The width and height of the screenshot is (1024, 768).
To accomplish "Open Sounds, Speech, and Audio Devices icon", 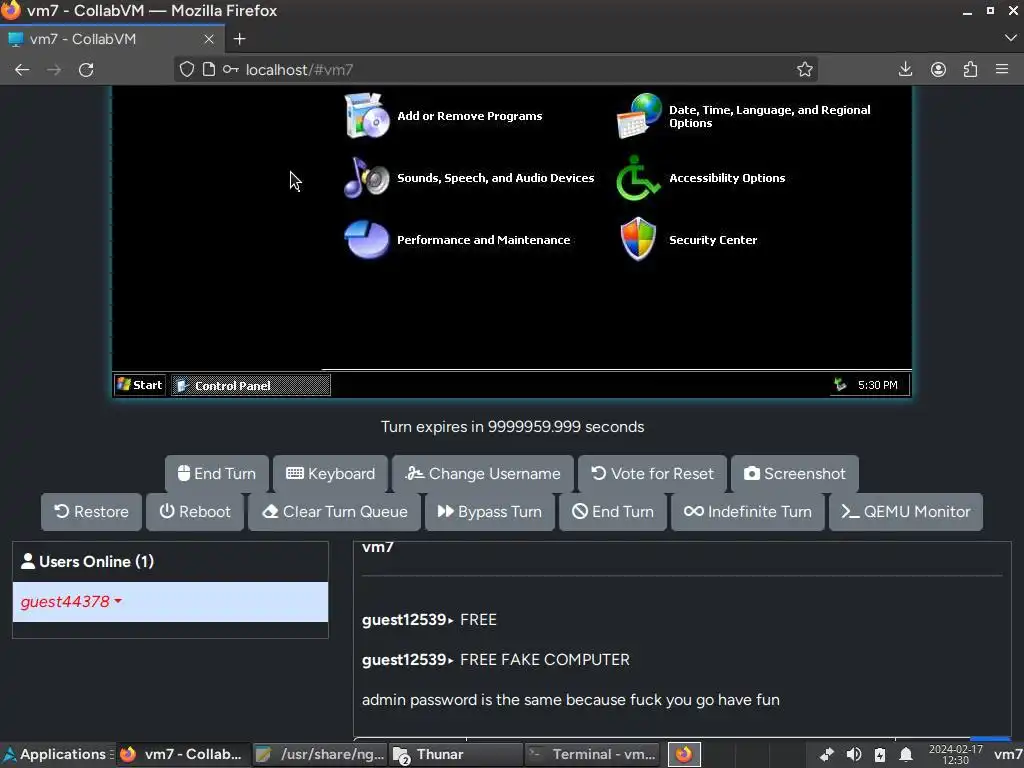I will pos(366,178).
